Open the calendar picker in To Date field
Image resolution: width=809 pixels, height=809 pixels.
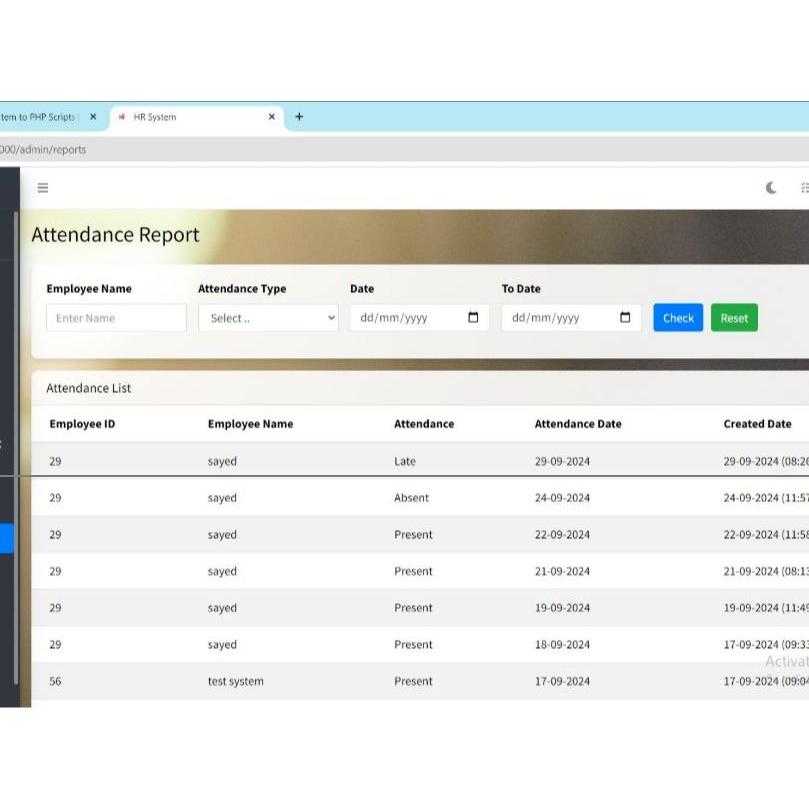click(625, 318)
